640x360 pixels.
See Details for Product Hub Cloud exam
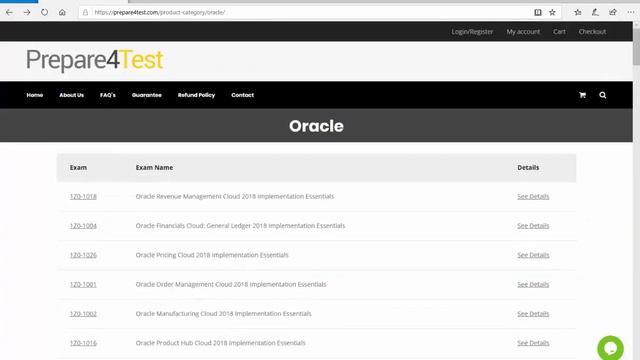point(533,343)
